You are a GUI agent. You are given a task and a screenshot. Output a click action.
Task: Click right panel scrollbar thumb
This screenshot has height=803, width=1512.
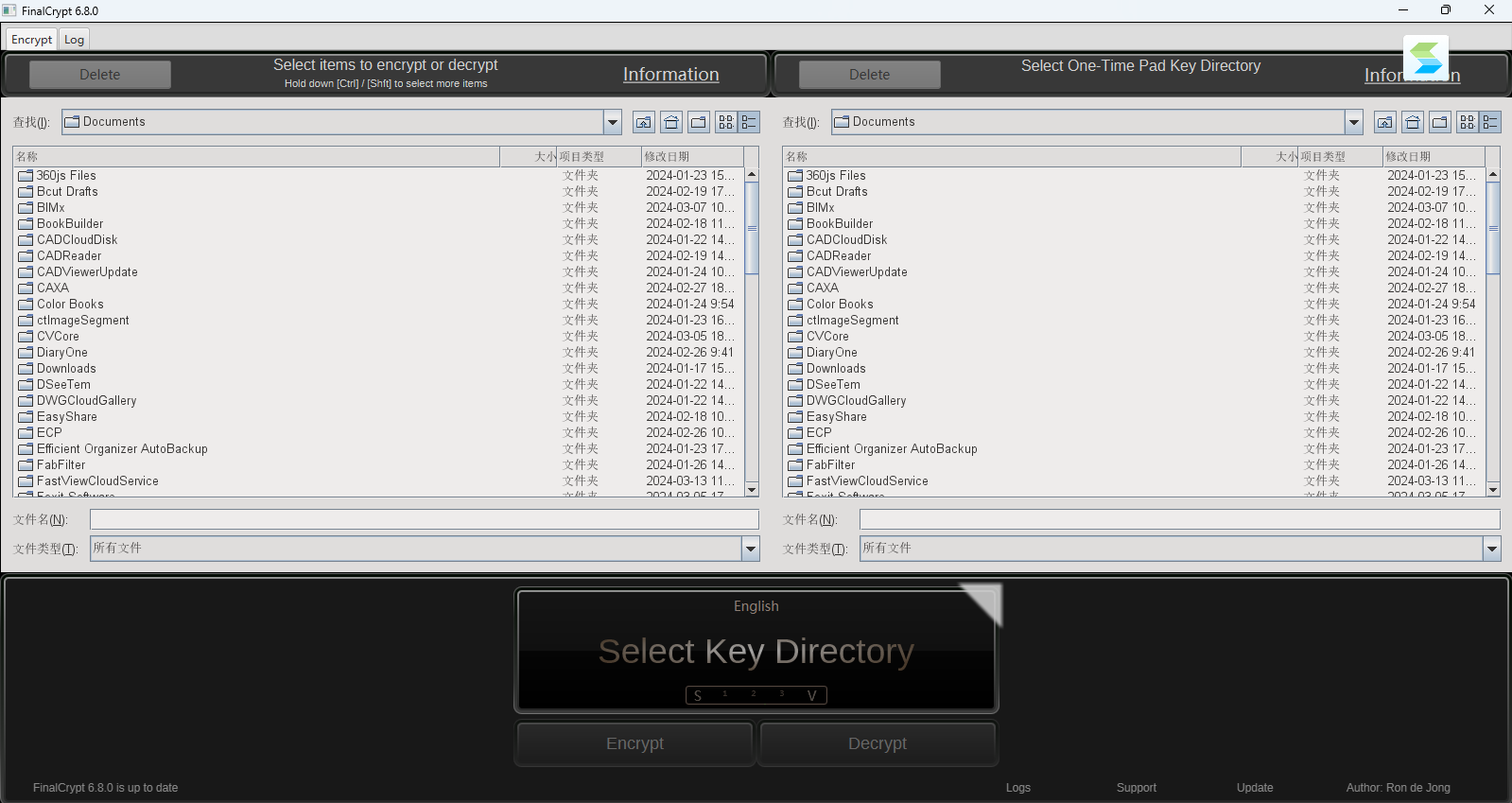[1493, 228]
